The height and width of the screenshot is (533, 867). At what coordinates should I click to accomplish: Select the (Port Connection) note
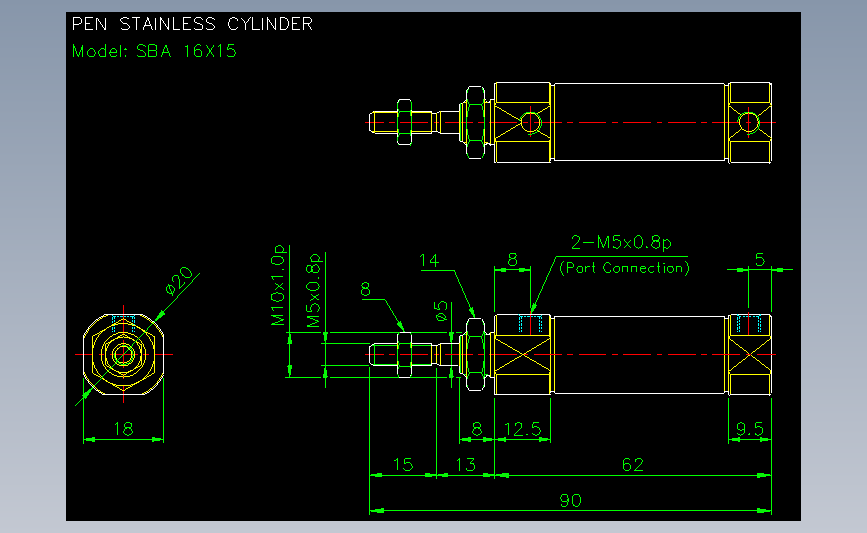click(624, 268)
